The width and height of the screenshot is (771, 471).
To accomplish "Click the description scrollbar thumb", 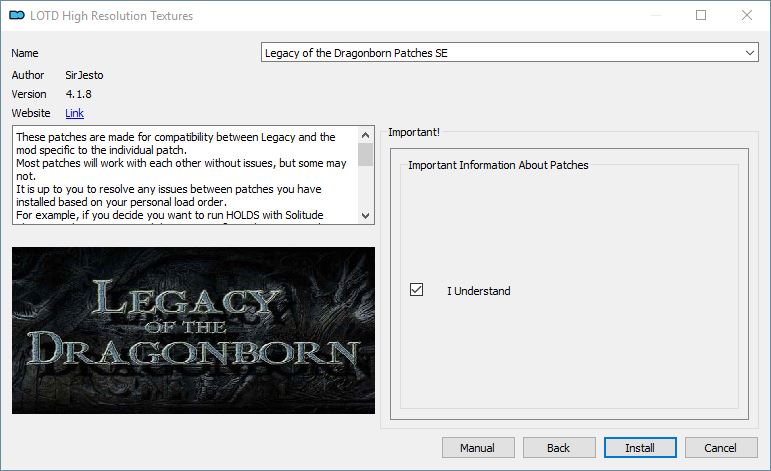I will point(365,154).
